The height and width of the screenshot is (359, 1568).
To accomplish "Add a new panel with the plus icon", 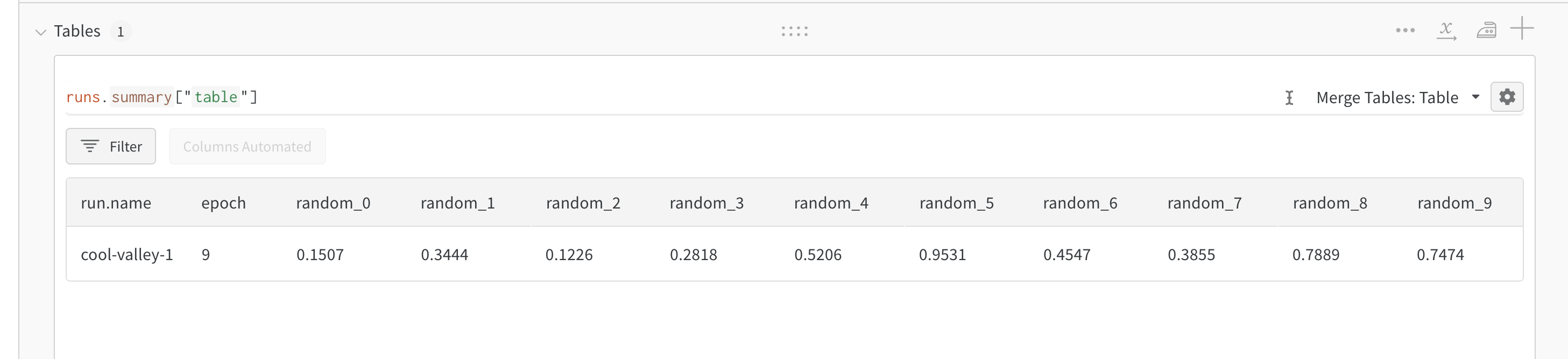I will point(1523,28).
